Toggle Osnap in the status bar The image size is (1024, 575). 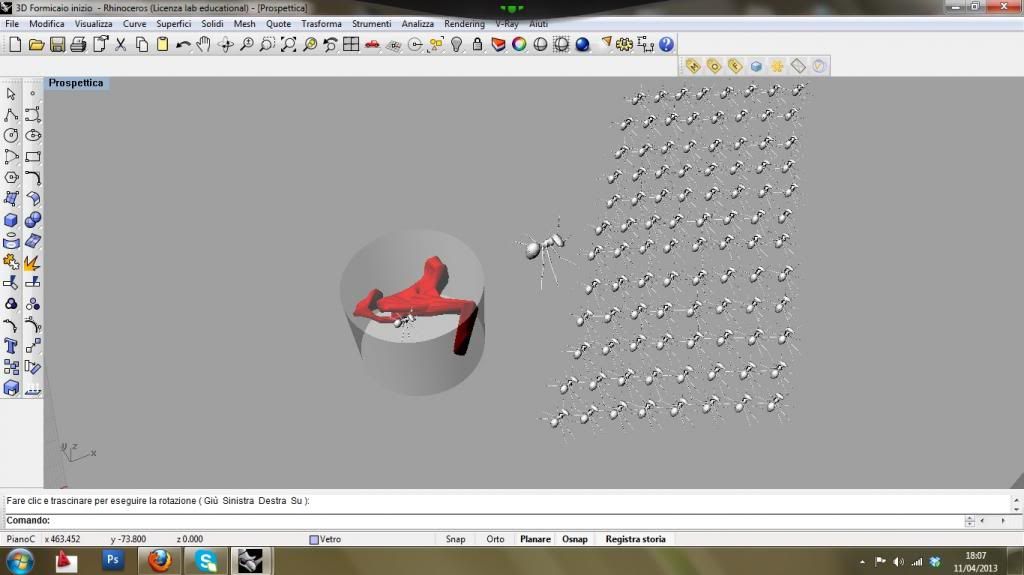[x=575, y=539]
